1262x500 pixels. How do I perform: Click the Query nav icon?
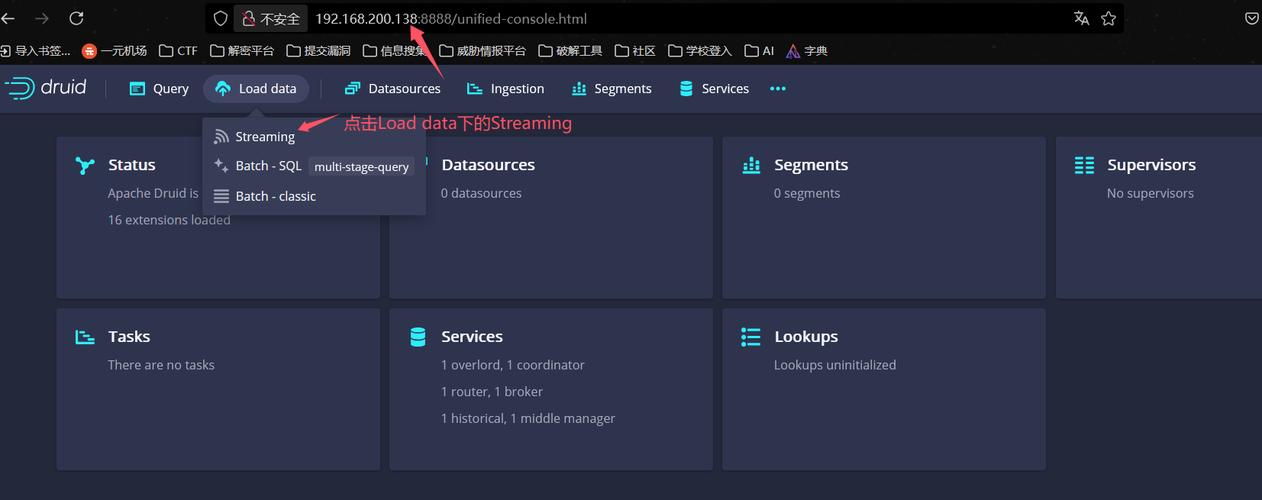click(137, 88)
